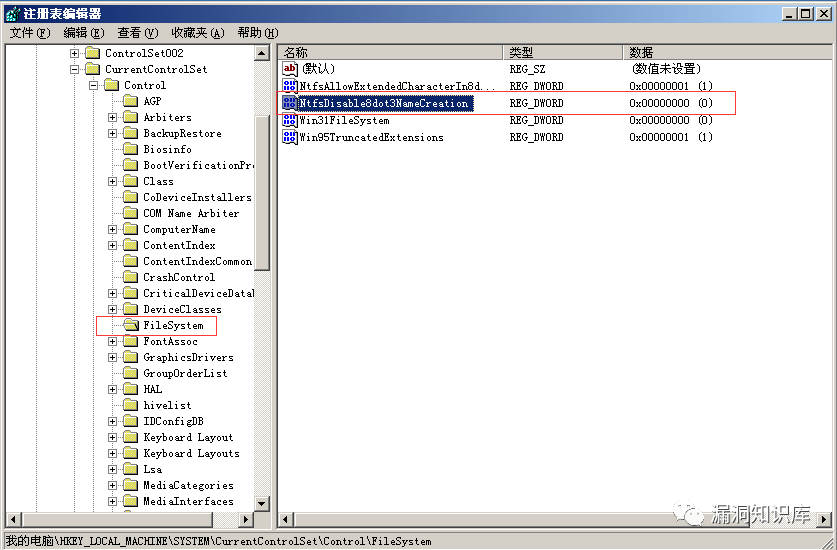Screen dimensions: 837x550
Task: Select the (默认) value name
Action: click(318, 69)
